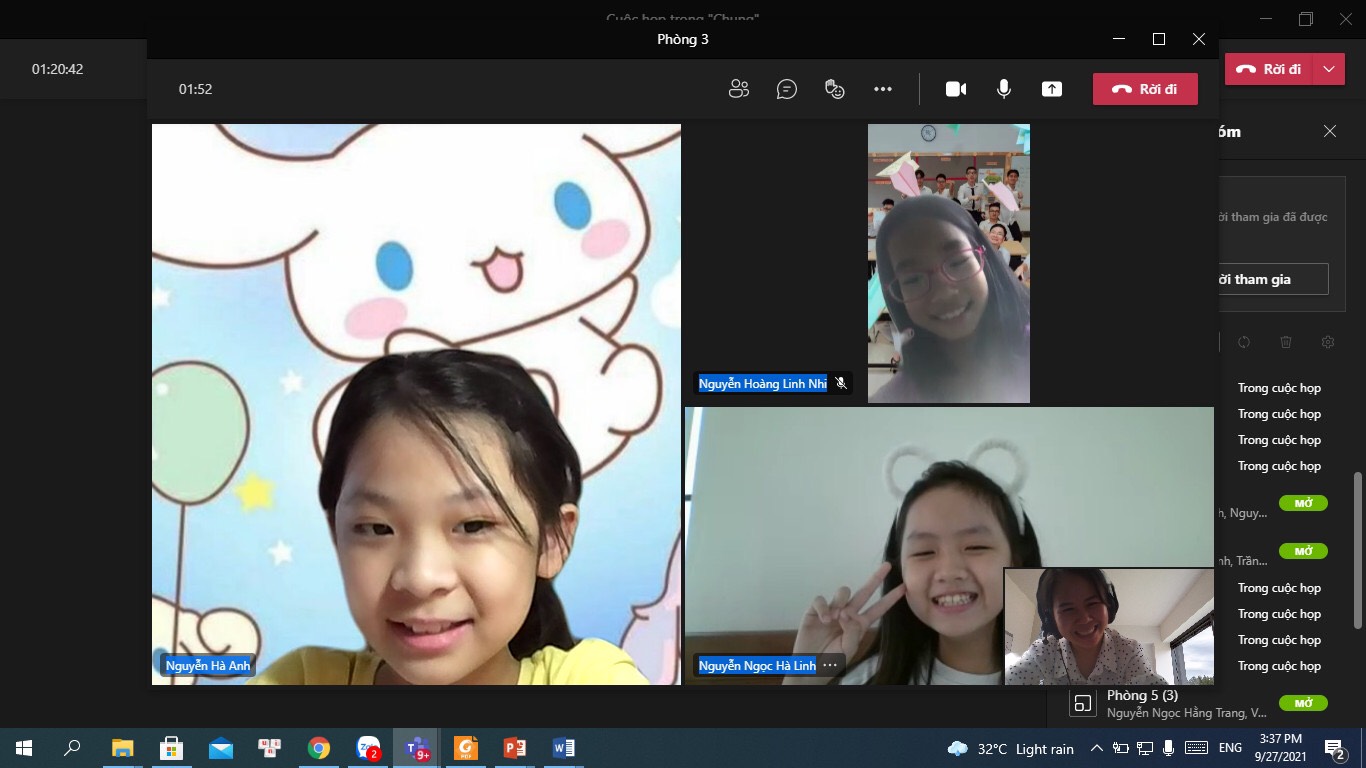This screenshot has height=768, width=1366.
Task: Open the meeting chat conversation
Action: (787, 89)
